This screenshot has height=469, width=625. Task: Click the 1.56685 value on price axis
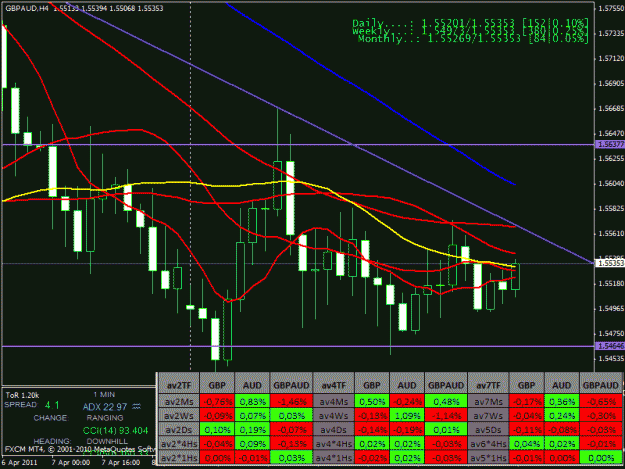(x=611, y=108)
